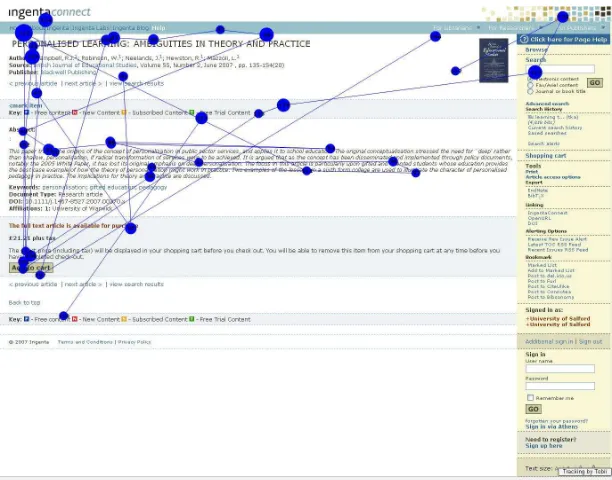Viewport: 612px width, 480px height.
Task: Click into the User name field
Action: [560, 368]
